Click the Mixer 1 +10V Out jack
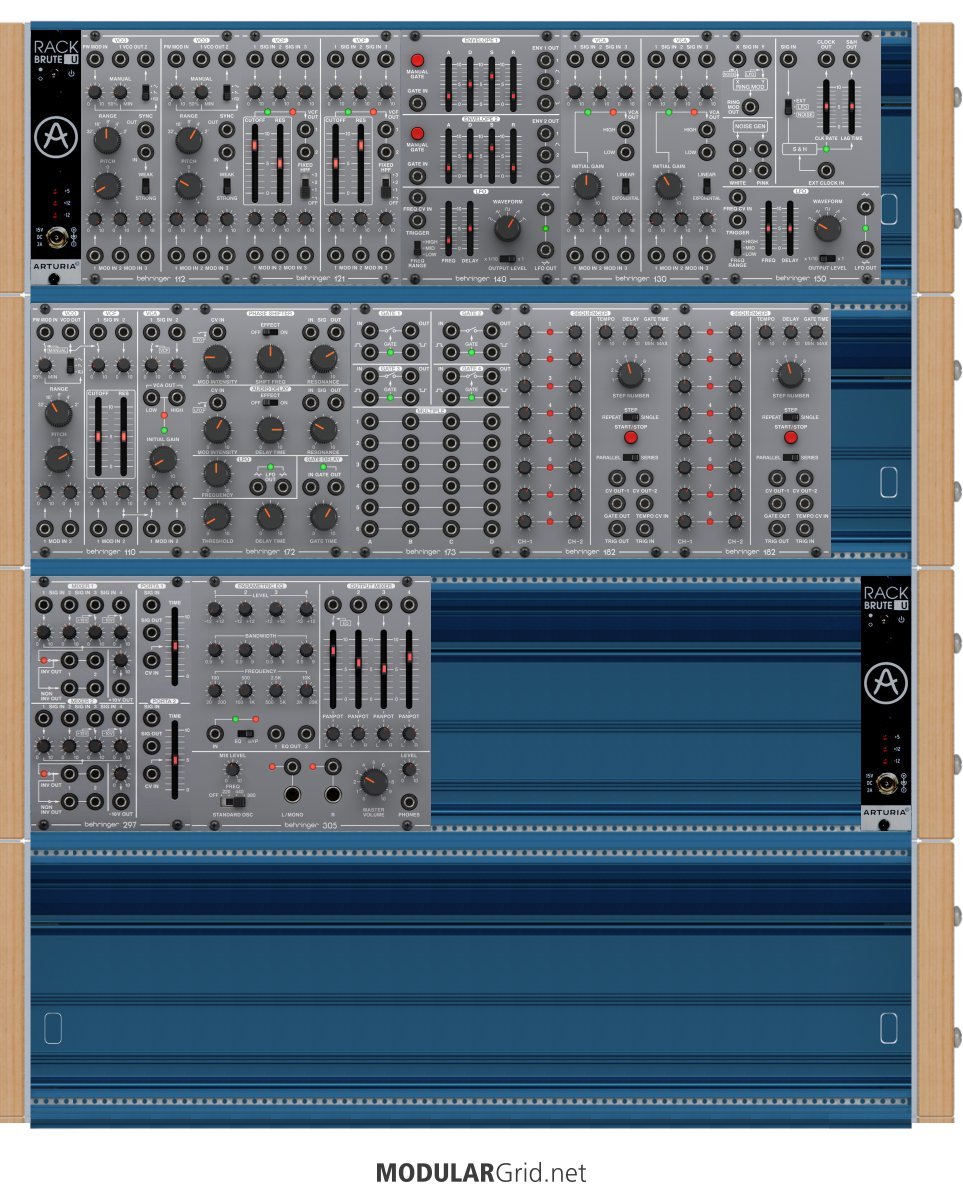This screenshot has width=963, height=1194. coord(120,687)
